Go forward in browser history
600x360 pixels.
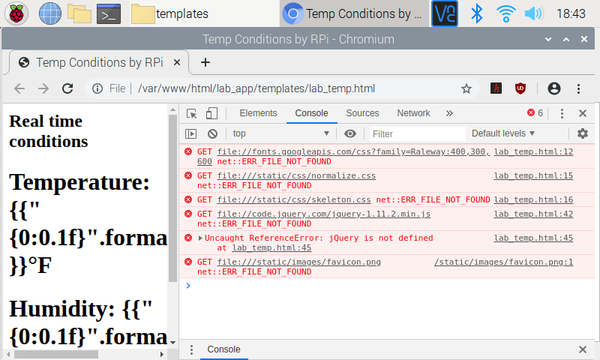[43, 89]
